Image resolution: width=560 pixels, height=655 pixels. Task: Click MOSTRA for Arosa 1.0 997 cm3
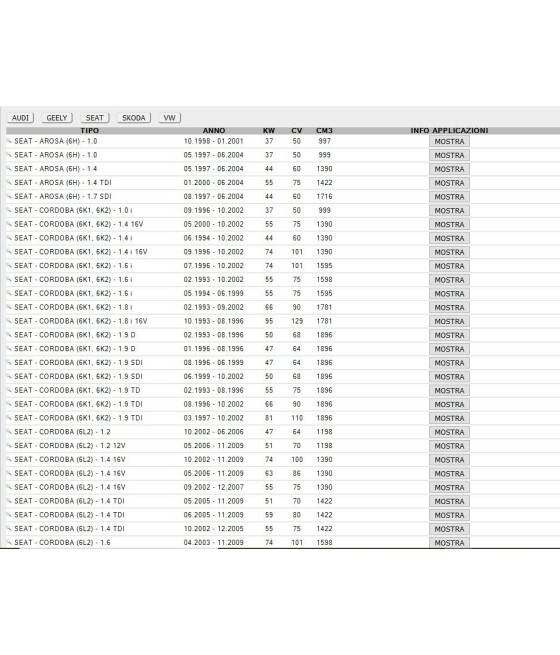(449, 142)
